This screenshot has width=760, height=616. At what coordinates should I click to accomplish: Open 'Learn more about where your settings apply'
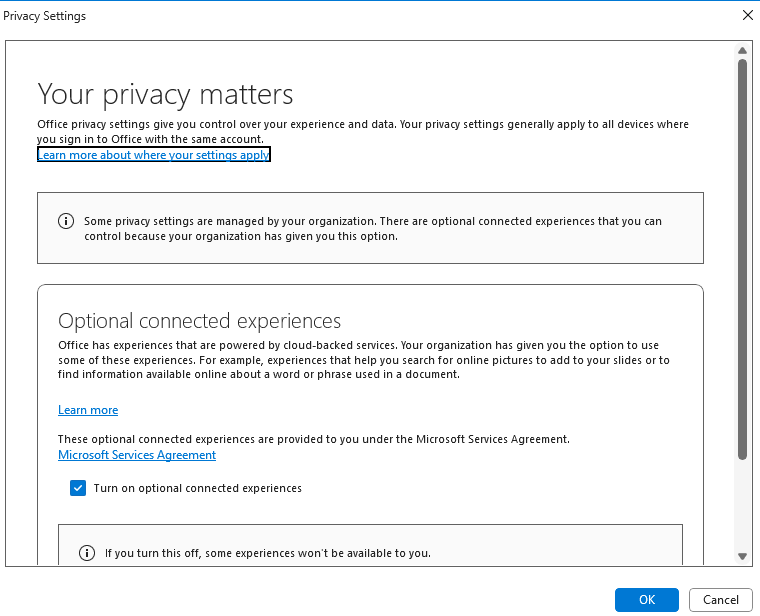[154, 155]
